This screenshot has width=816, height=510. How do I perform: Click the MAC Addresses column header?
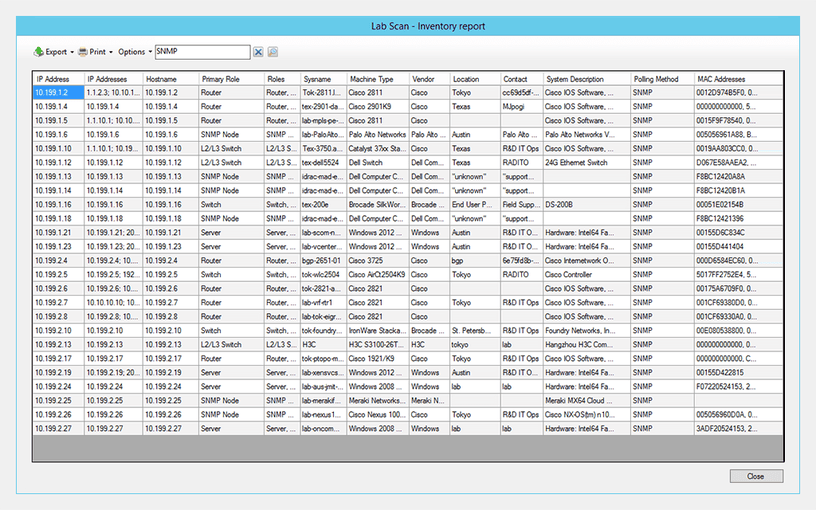pyautogui.click(x=738, y=79)
